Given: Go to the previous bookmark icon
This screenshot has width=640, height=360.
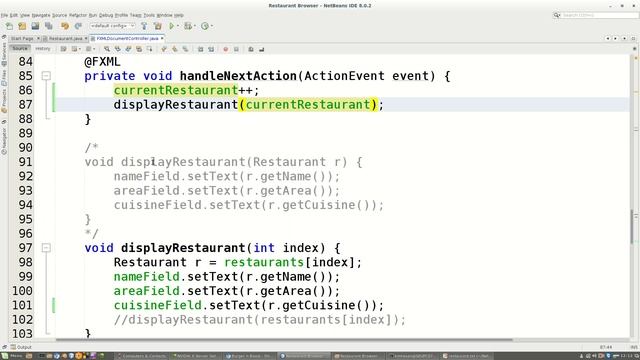Looking at the screenshot, I should pos(164,49).
